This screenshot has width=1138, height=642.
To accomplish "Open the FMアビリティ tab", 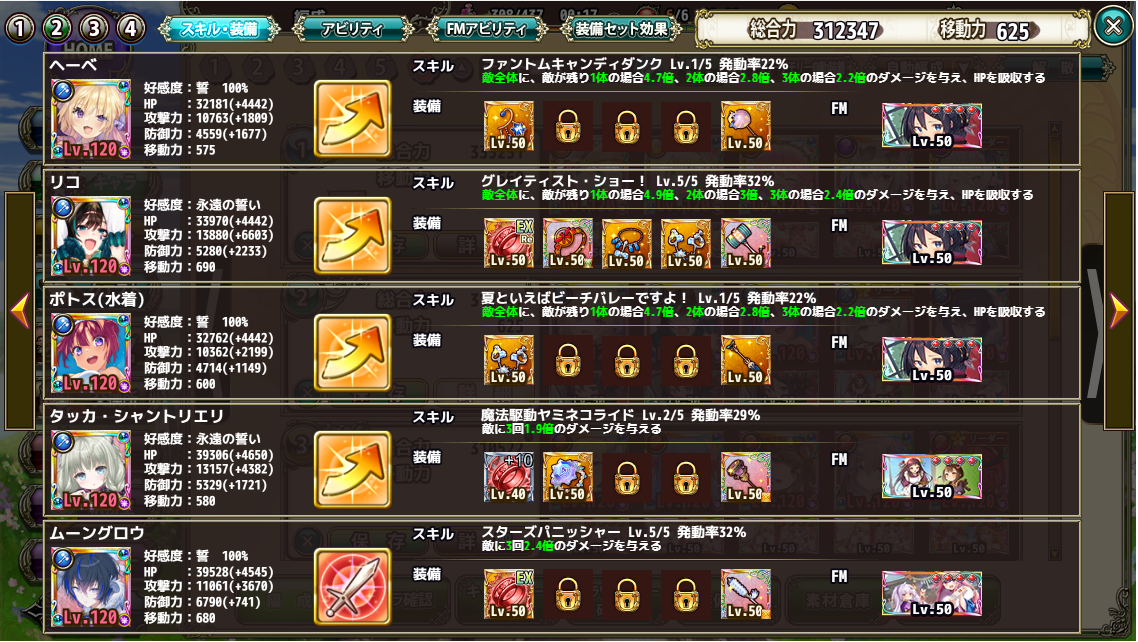I will point(487,29).
